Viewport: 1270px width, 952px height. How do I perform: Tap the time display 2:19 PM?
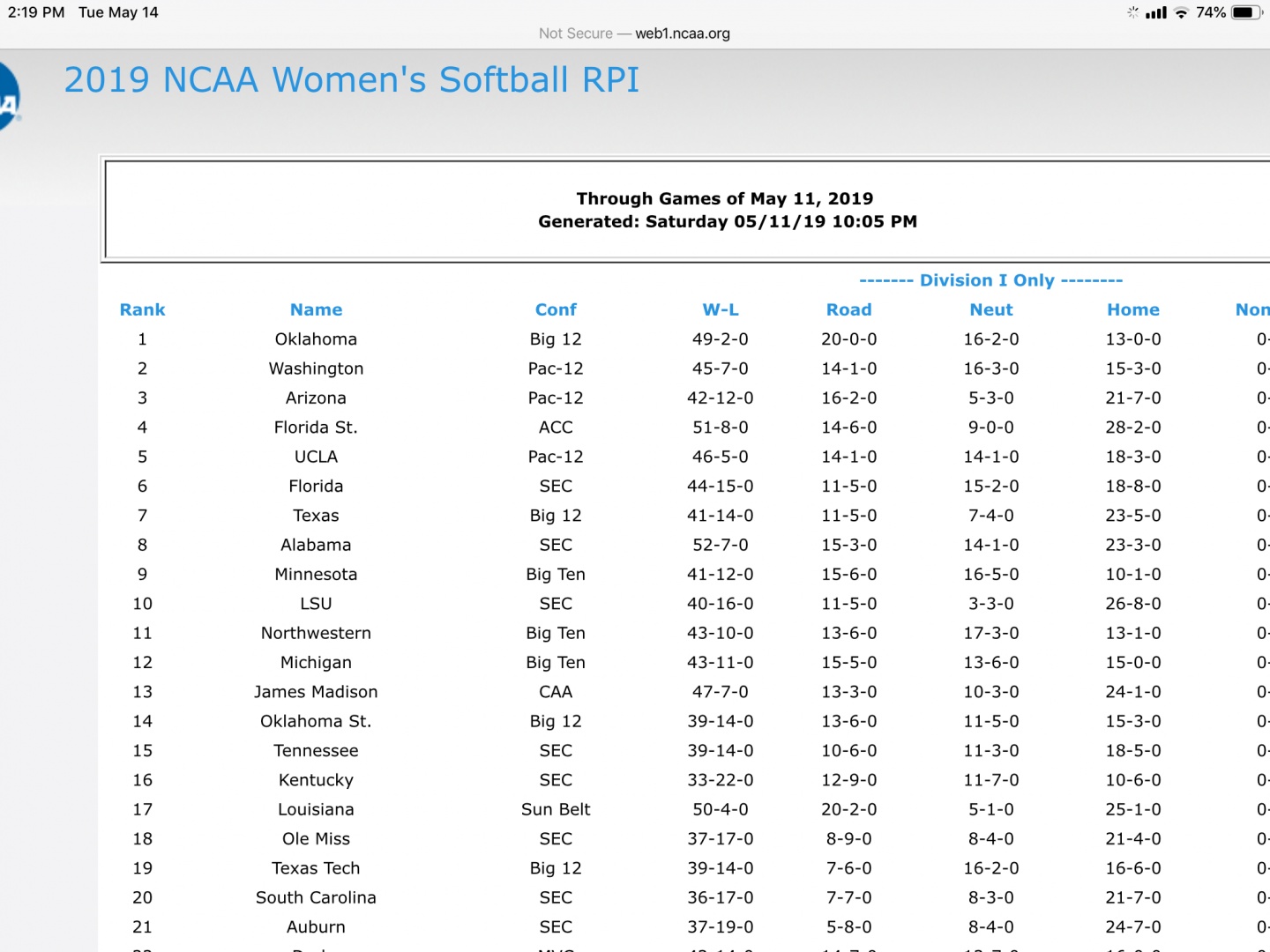pos(36,12)
